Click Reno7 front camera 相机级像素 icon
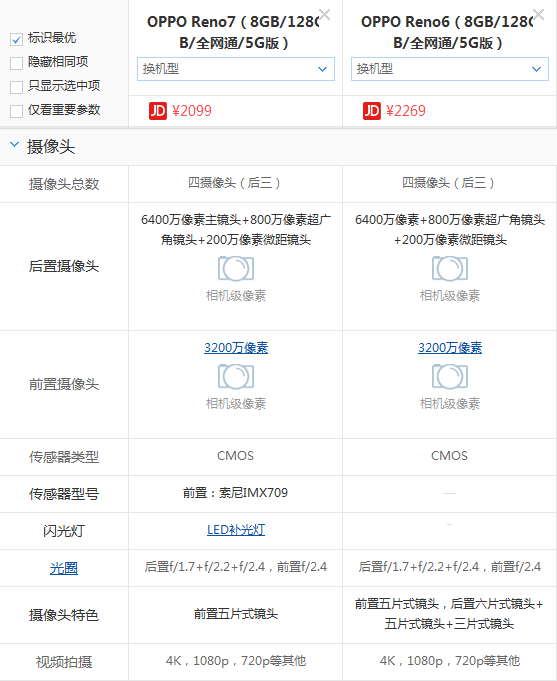Viewport: 557px width, 681px height. [236, 377]
